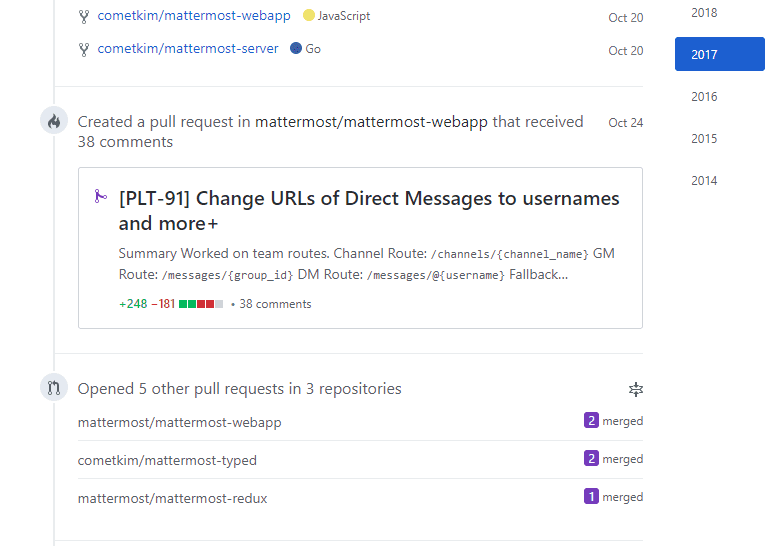The height and width of the screenshot is (546, 780).
Task: Select year 2014 in sidebar
Action: point(704,181)
